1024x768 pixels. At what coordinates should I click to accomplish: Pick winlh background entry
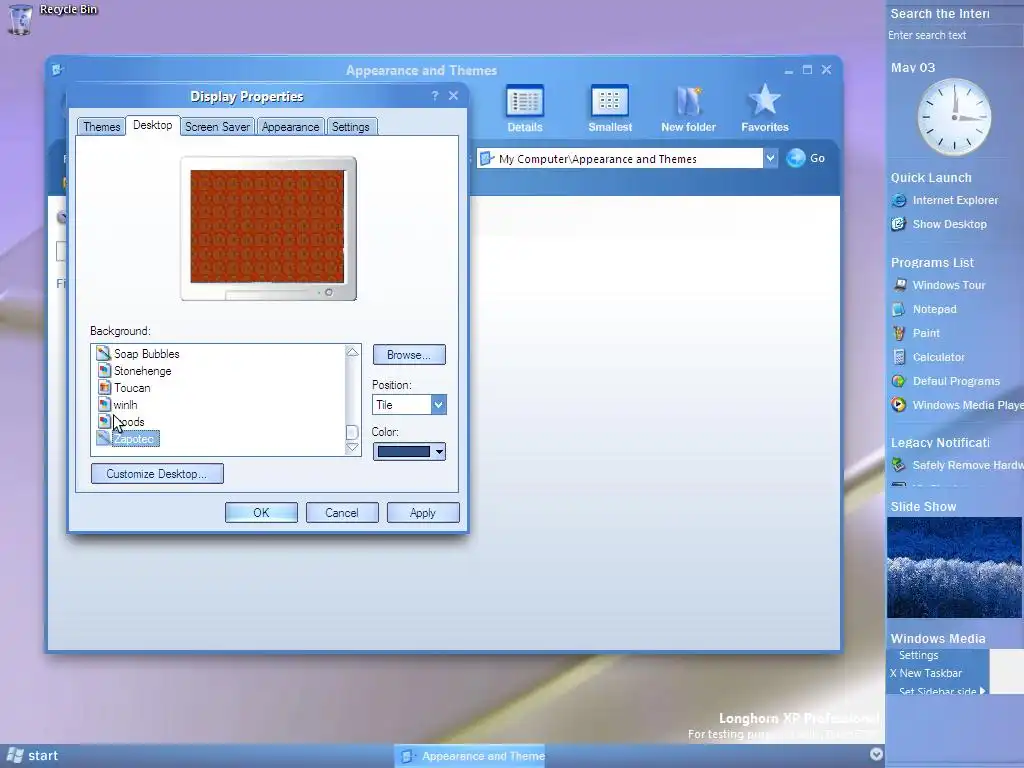click(x=118, y=405)
